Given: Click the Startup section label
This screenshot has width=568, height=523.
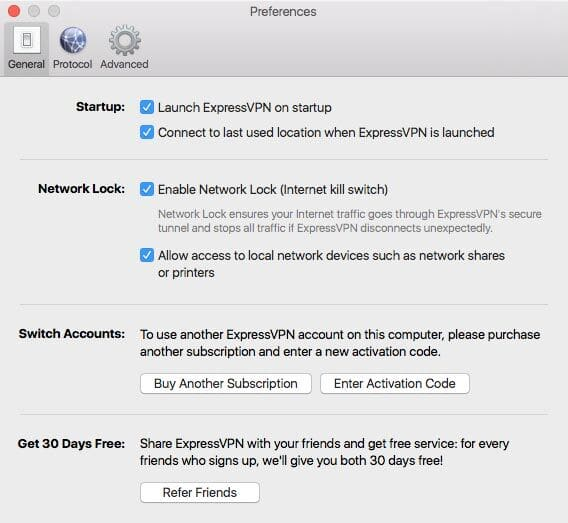Looking at the screenshot, I should tap(100, 107).
